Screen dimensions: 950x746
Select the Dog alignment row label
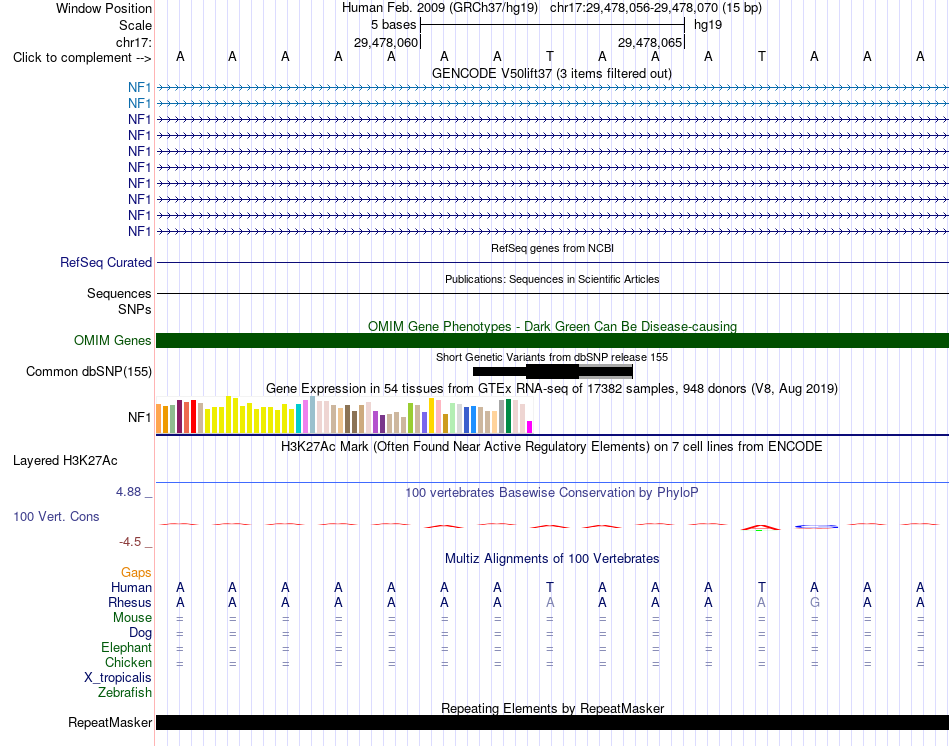coord(141,633)
